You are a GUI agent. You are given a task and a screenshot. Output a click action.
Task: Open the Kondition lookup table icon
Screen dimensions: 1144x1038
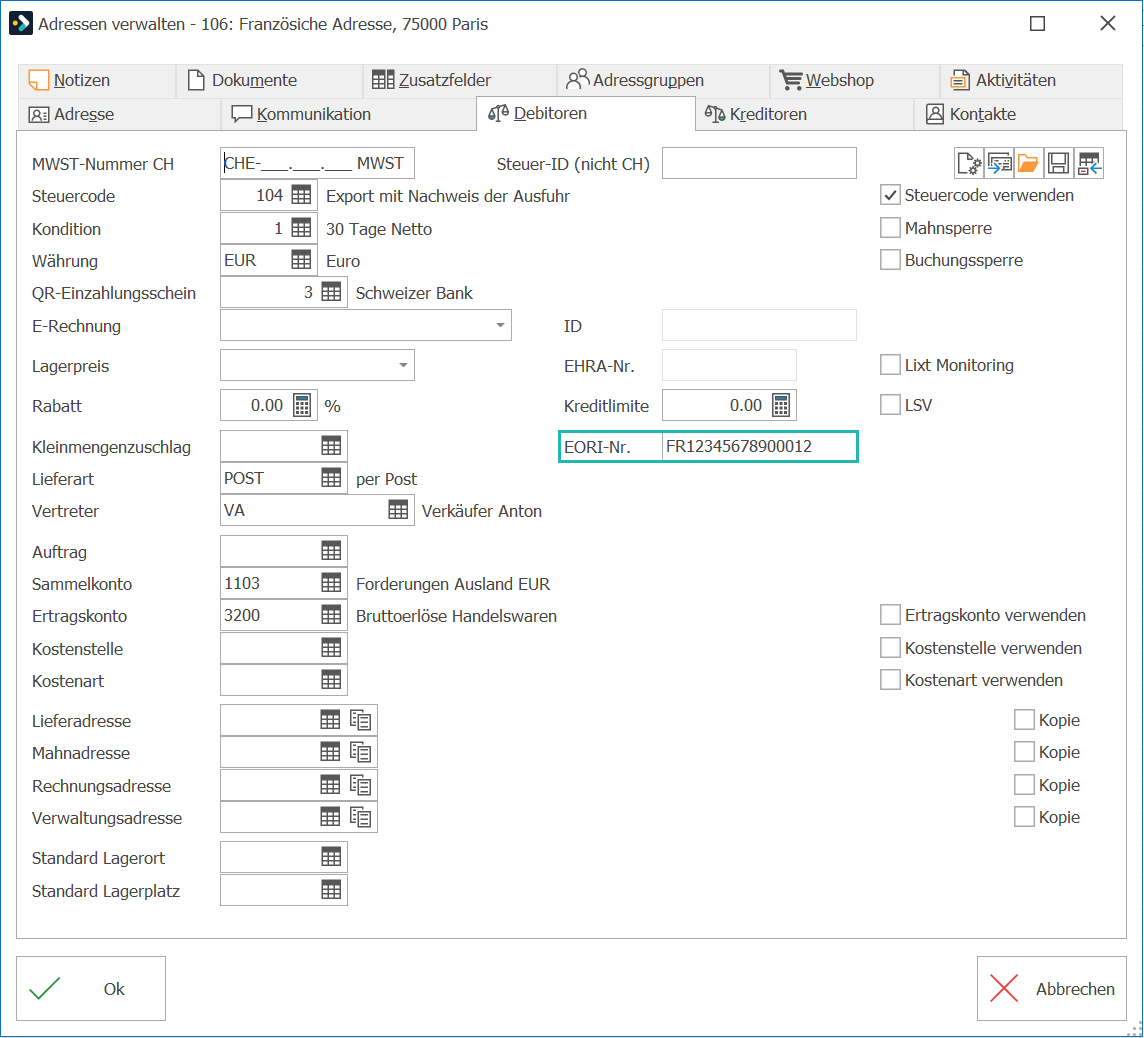point(301,228)
